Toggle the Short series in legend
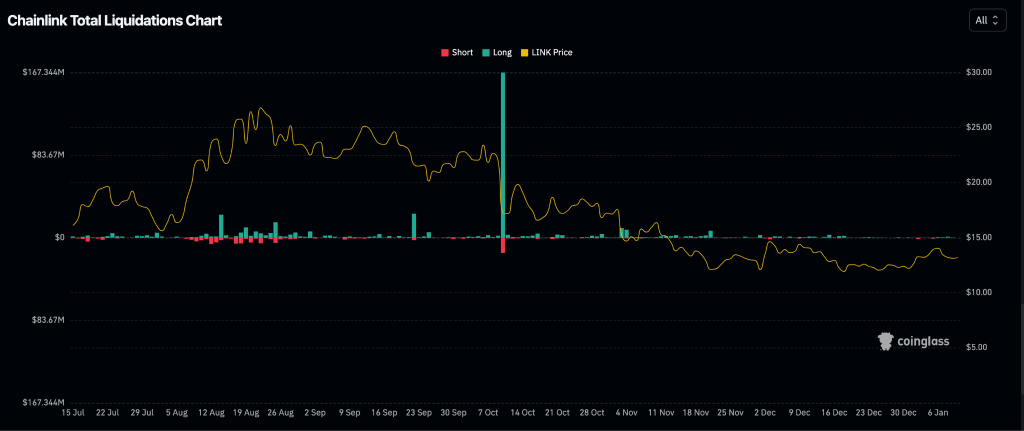 457,52
